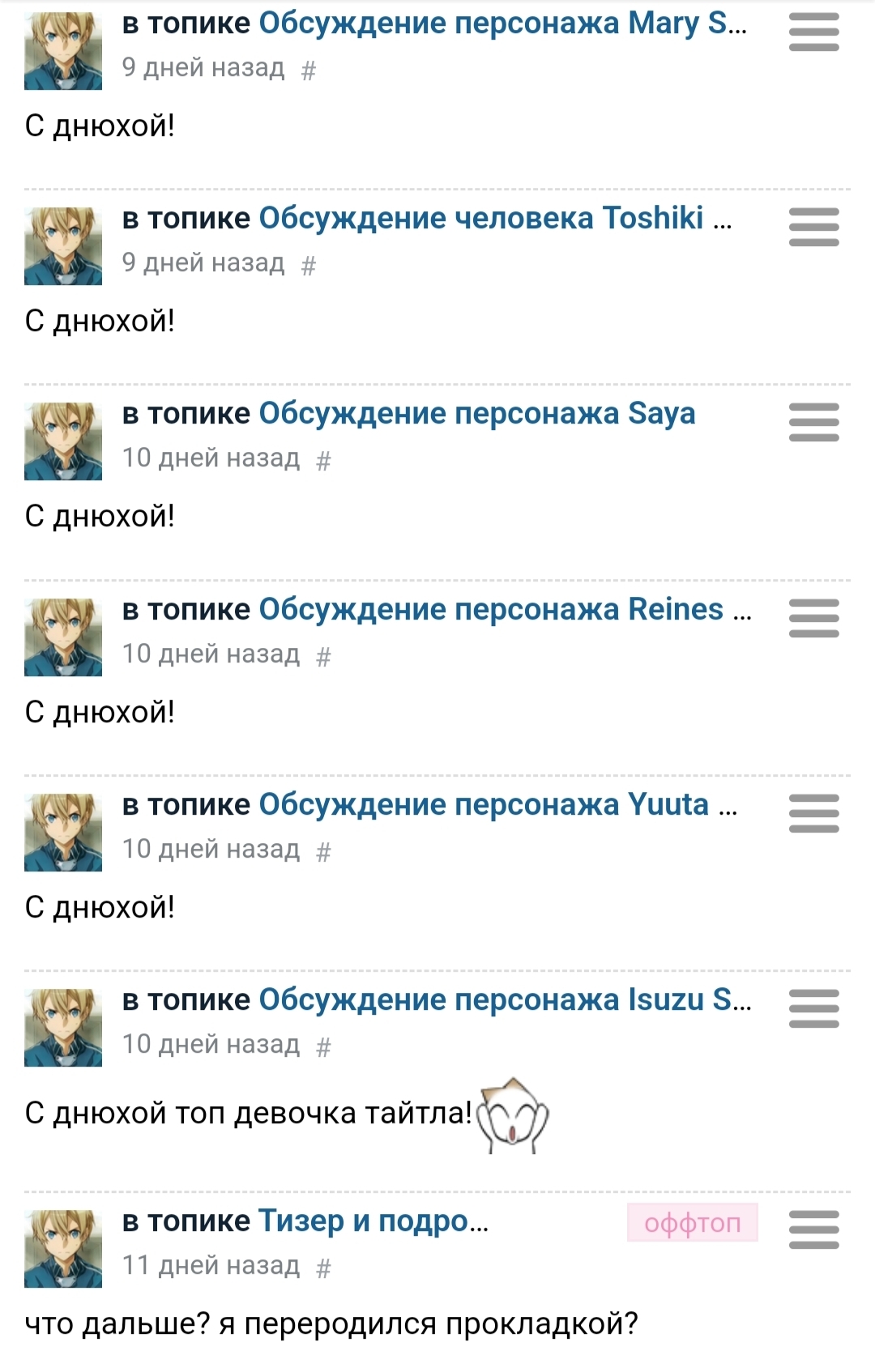Open topic Обсуждение персонажа Reines

504,610
